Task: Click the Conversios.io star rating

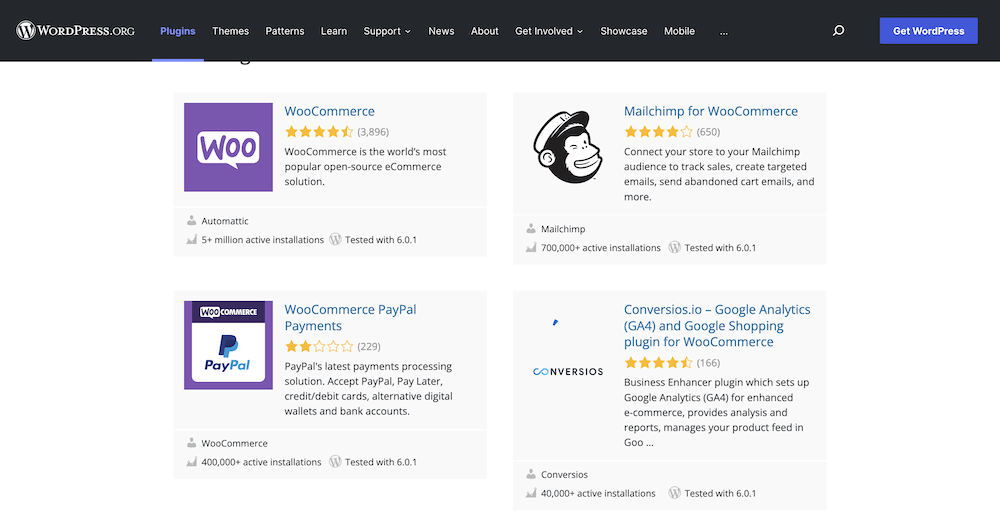Action: coord(658,363)
